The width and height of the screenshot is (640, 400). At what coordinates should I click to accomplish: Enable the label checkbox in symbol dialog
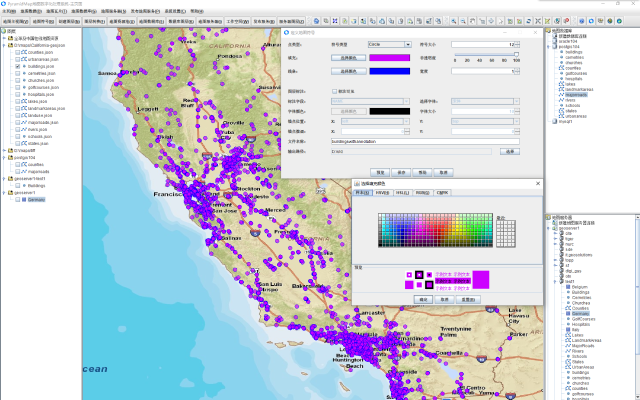(334, 91)
